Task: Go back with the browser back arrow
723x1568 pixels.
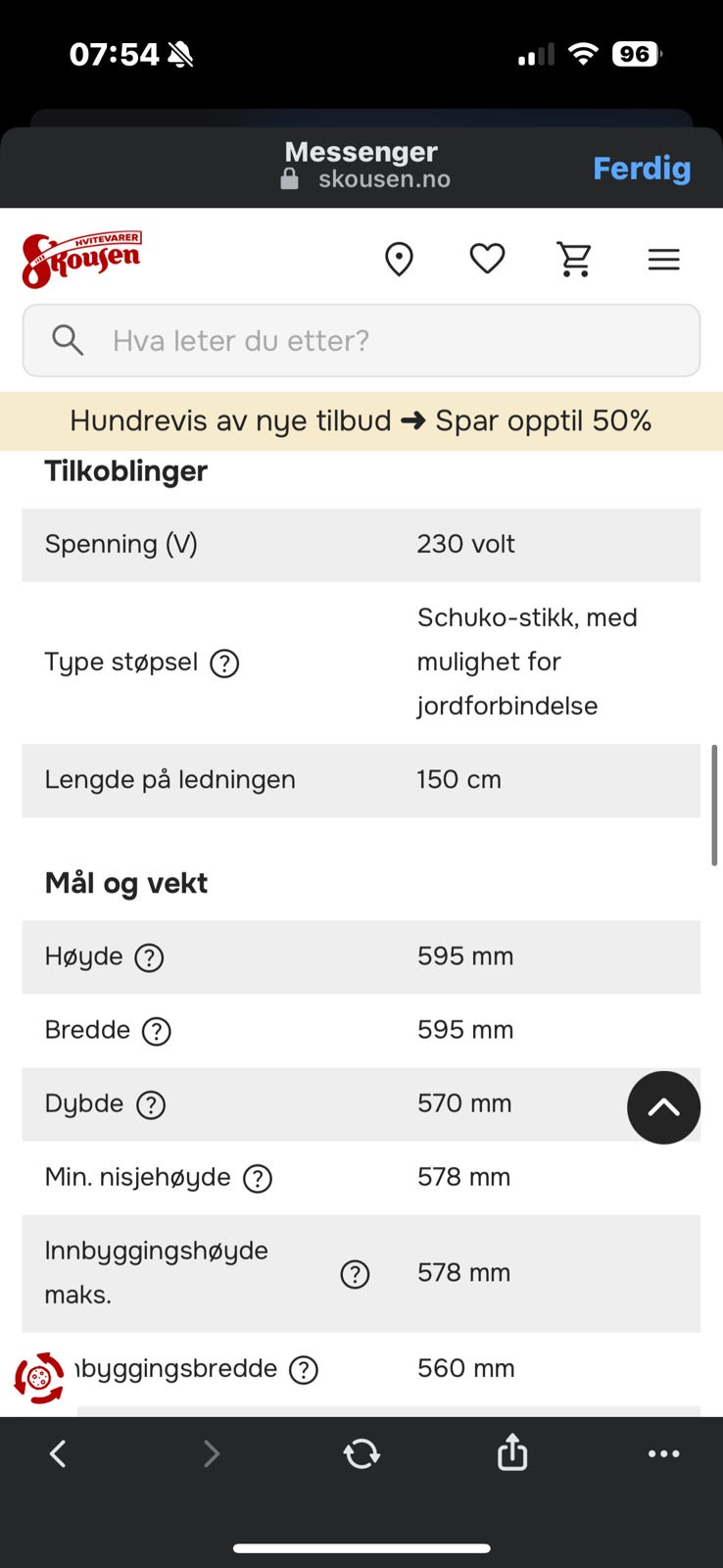Action: pos(58,1453)
